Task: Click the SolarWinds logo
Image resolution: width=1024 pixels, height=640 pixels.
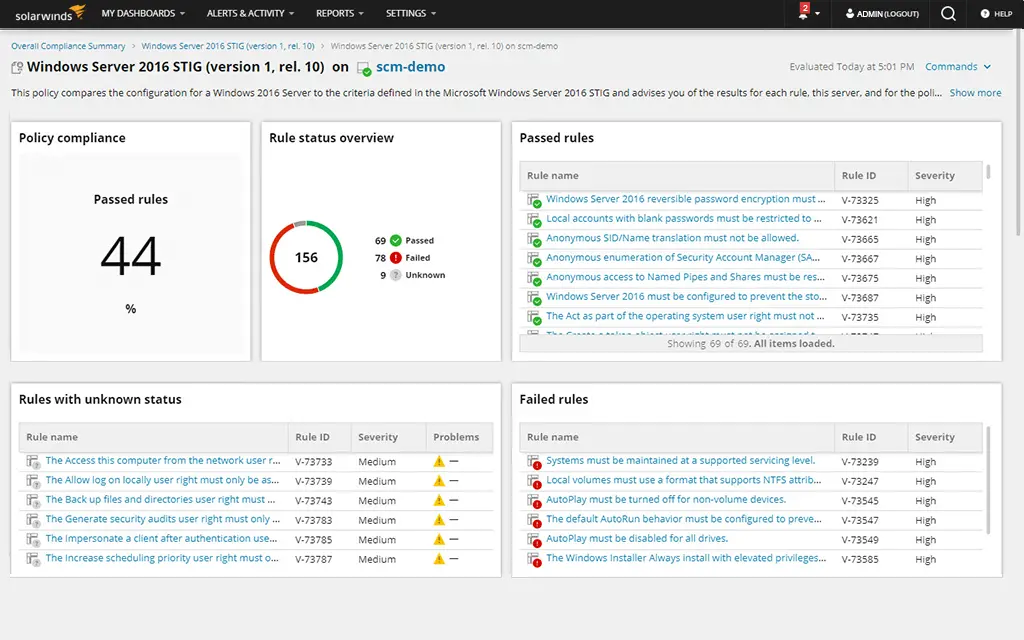Action: click(50, 12)
